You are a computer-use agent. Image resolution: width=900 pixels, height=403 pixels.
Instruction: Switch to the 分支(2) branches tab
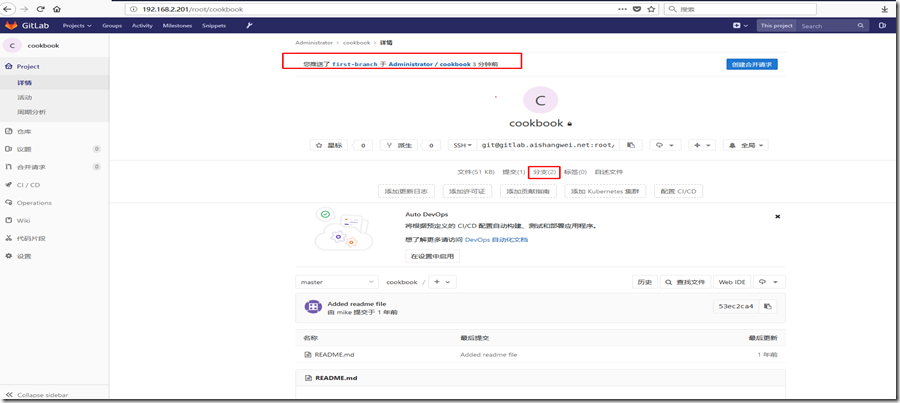pos(544,172)
